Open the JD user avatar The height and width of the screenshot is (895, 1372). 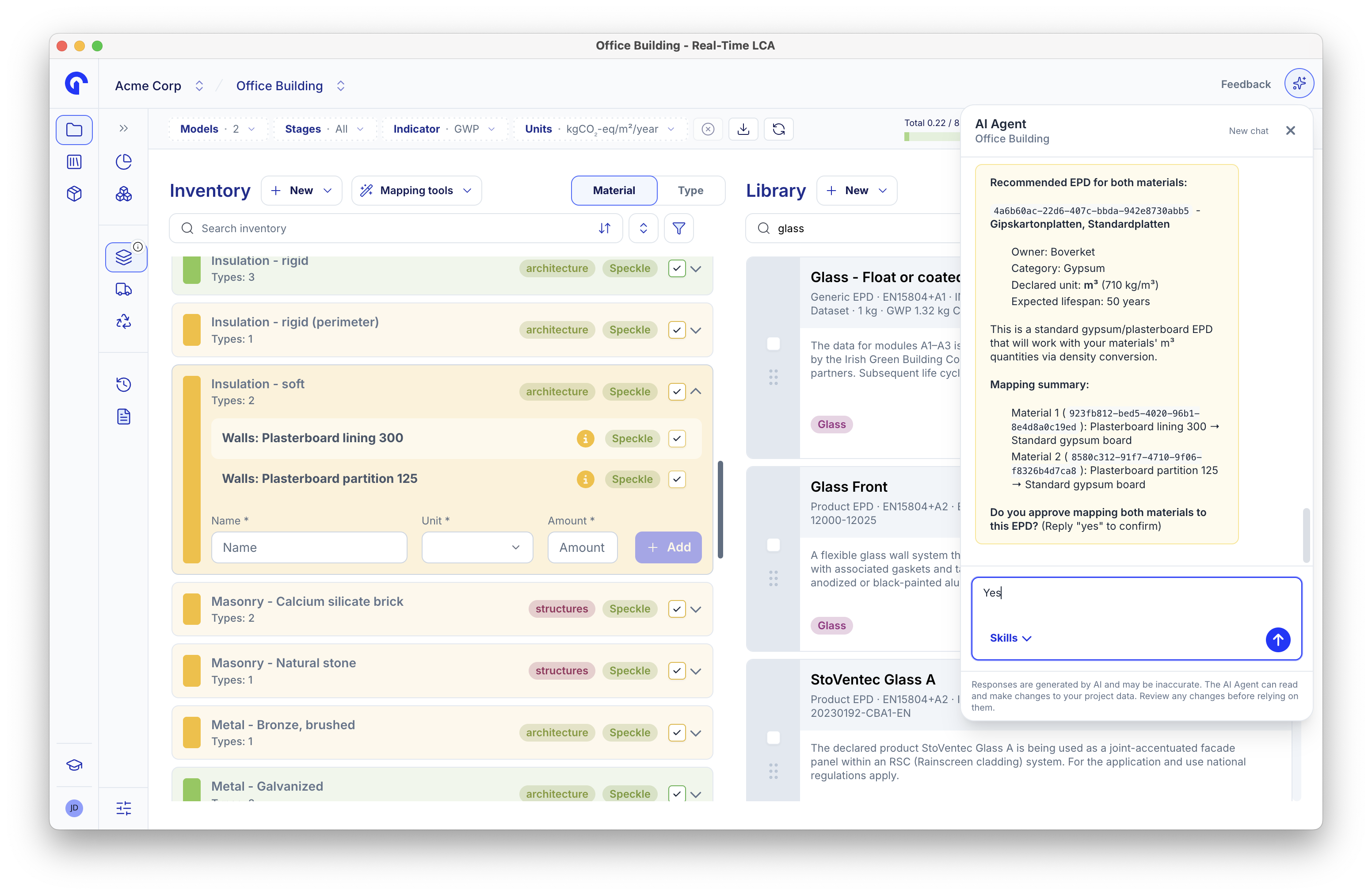tap(74, 808)
